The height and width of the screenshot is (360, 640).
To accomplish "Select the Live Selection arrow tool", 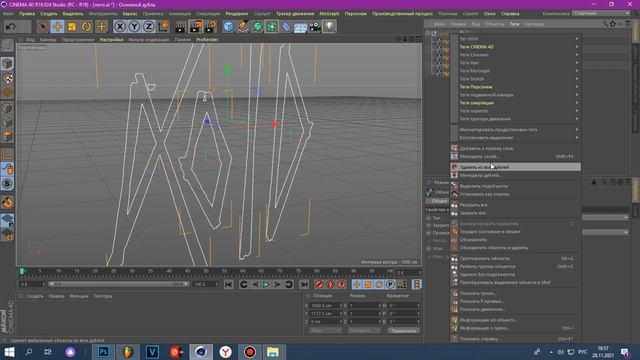I will tap(42, 27).
